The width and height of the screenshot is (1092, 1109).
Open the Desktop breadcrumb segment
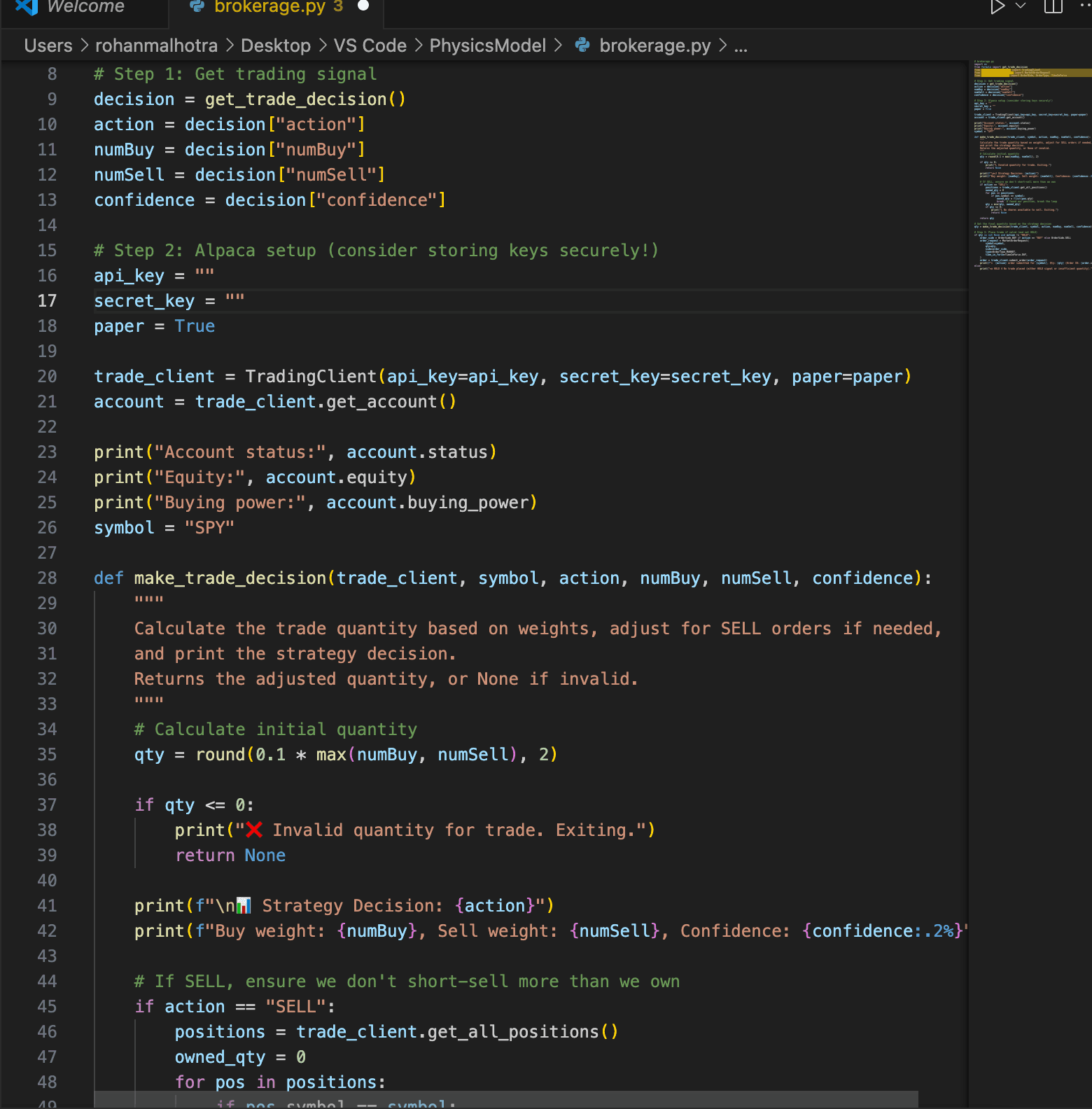click(276, 46)
